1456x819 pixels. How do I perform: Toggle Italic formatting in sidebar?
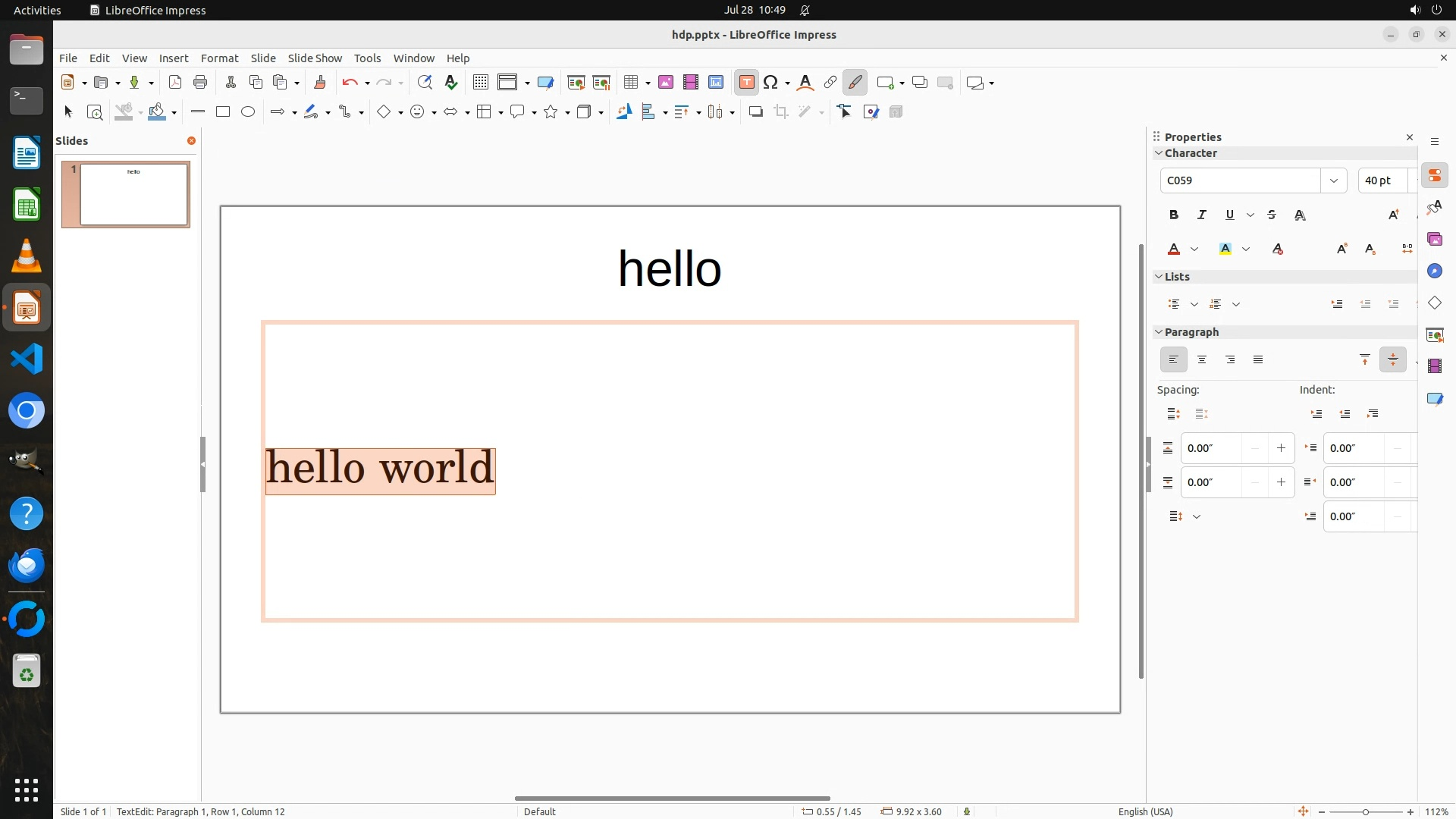pos(1202,215)
